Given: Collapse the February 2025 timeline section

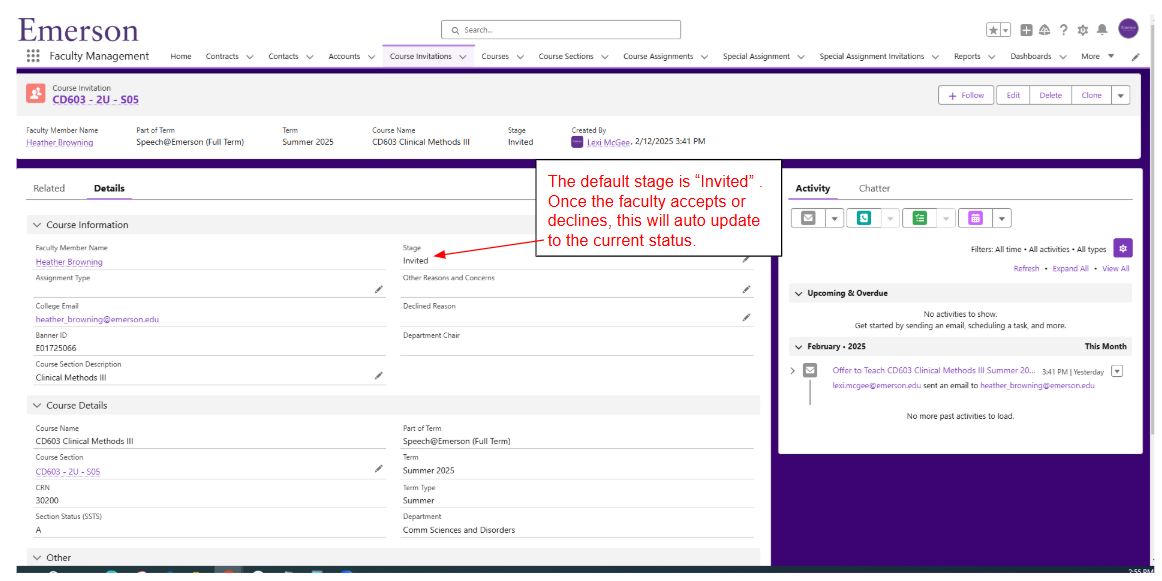Looking at the screenshot, I should 798,346.
